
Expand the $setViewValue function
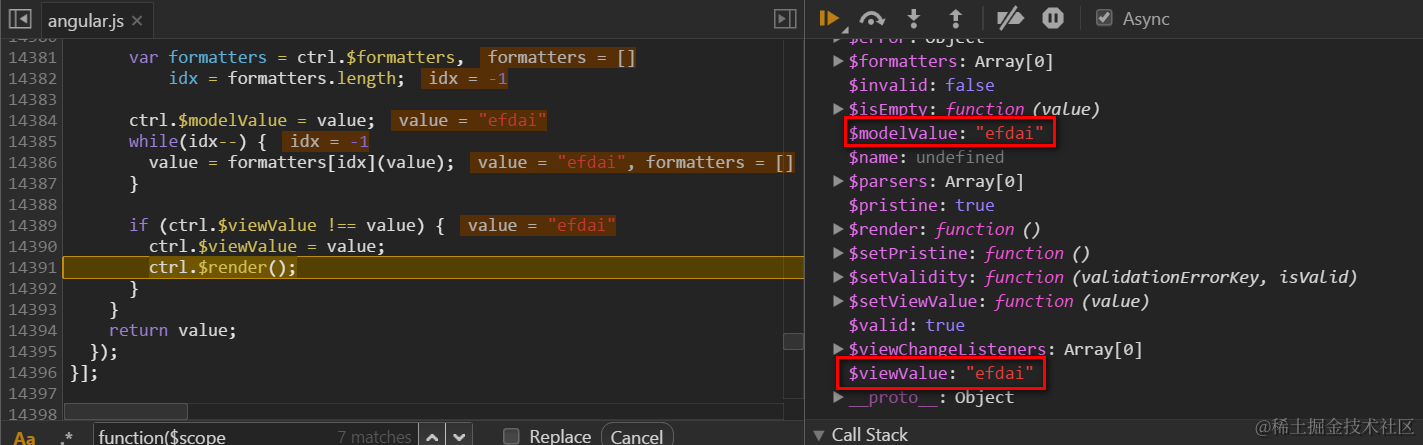(839, 301)
